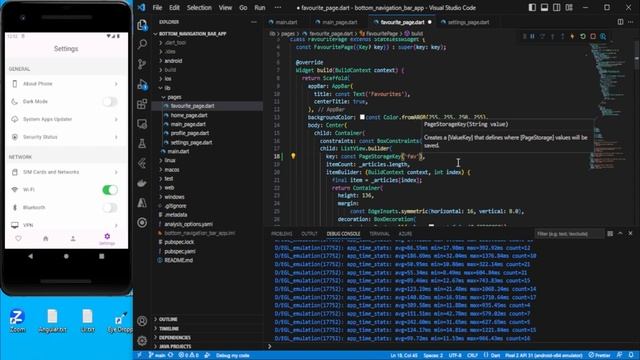Collapse the pages folder in explorer
The height and width of the screenshot is (360, 640).
click(174, 97)
